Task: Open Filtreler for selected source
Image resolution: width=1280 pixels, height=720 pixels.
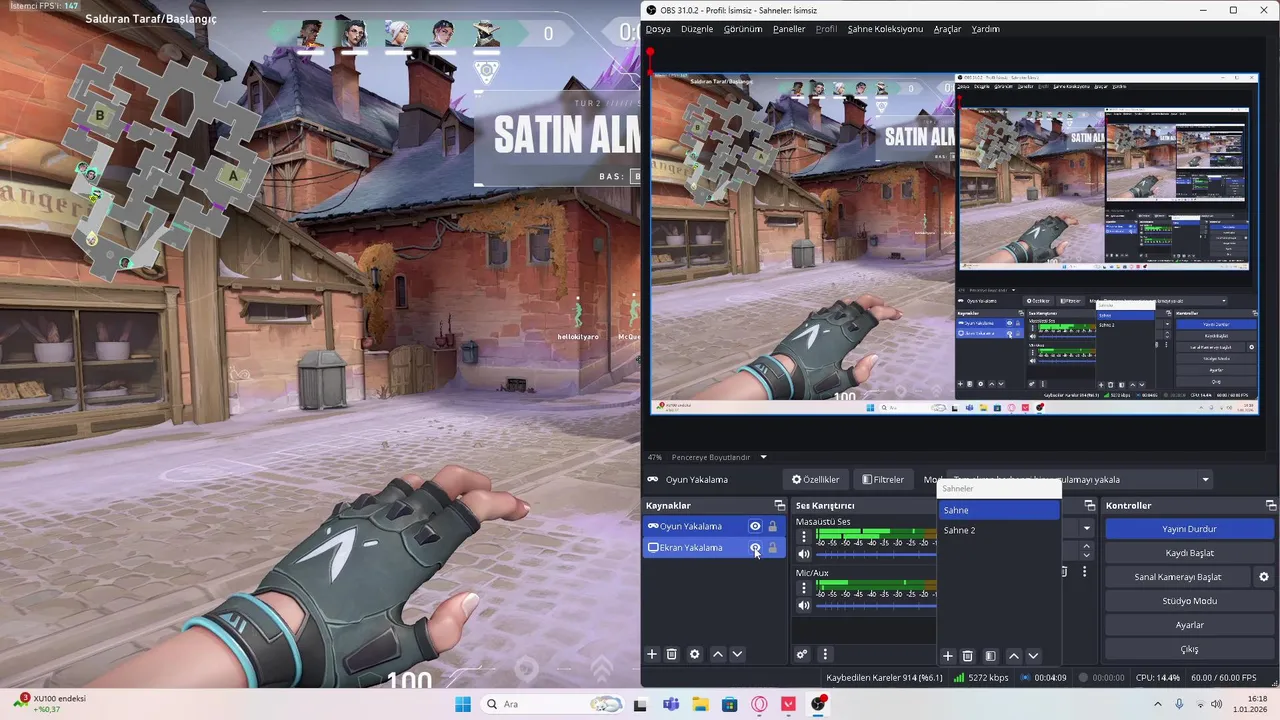Action: (883, 479)
